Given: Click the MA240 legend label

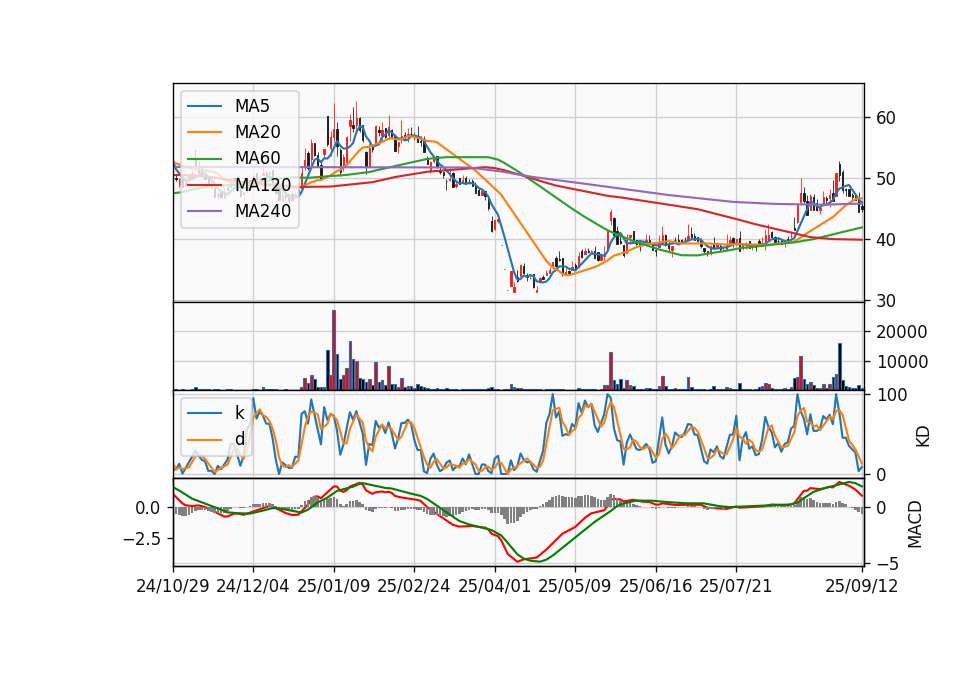Looking at the screenshot, I should click(263, 211).
